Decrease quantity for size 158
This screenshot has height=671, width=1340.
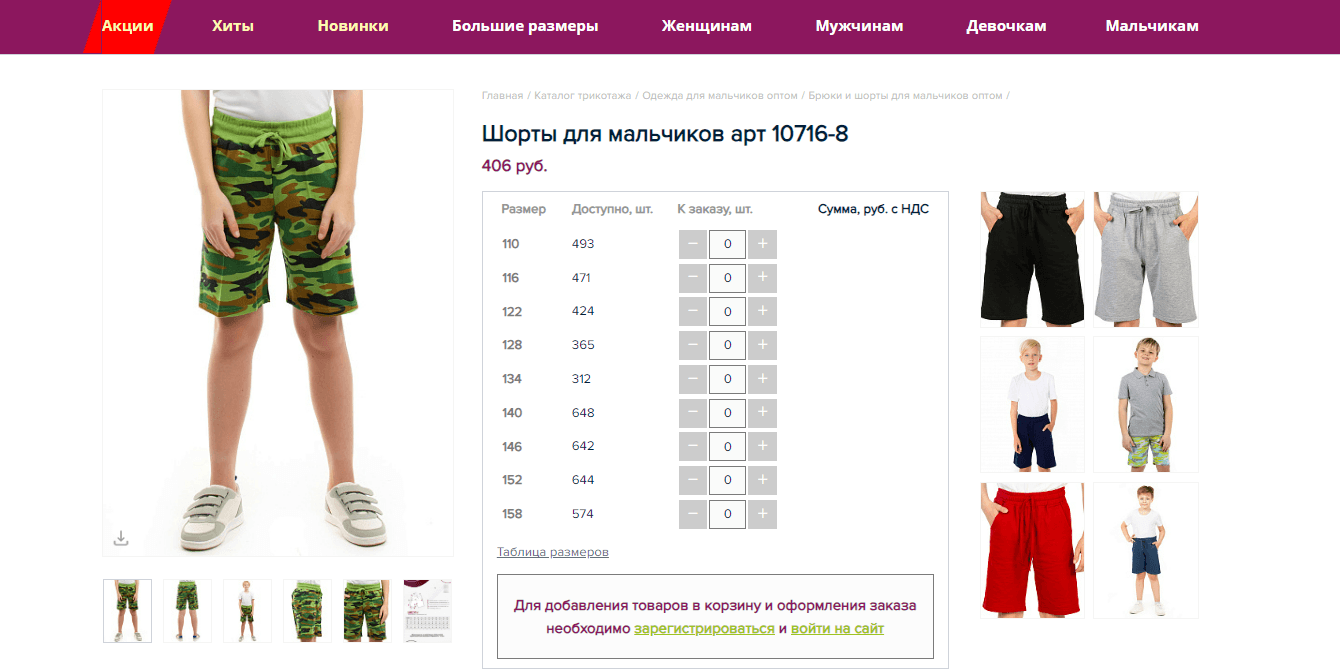pyautogui.click(x=693, y=514)
